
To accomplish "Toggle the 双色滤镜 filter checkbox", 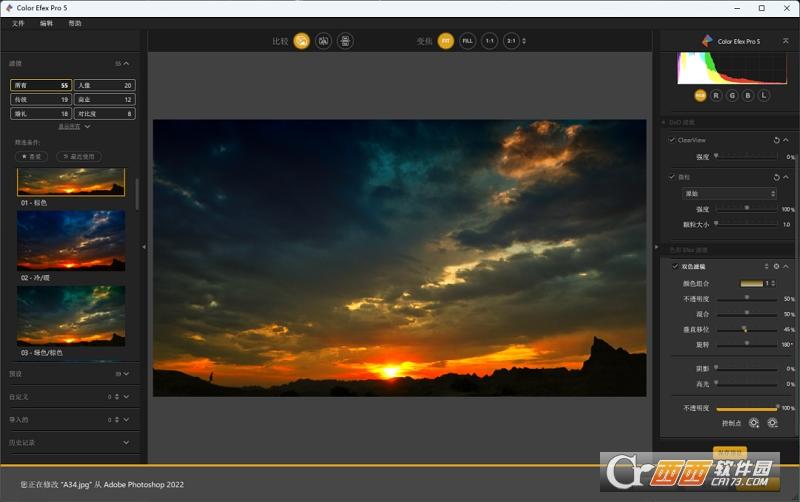I will (x=675, y=266).
